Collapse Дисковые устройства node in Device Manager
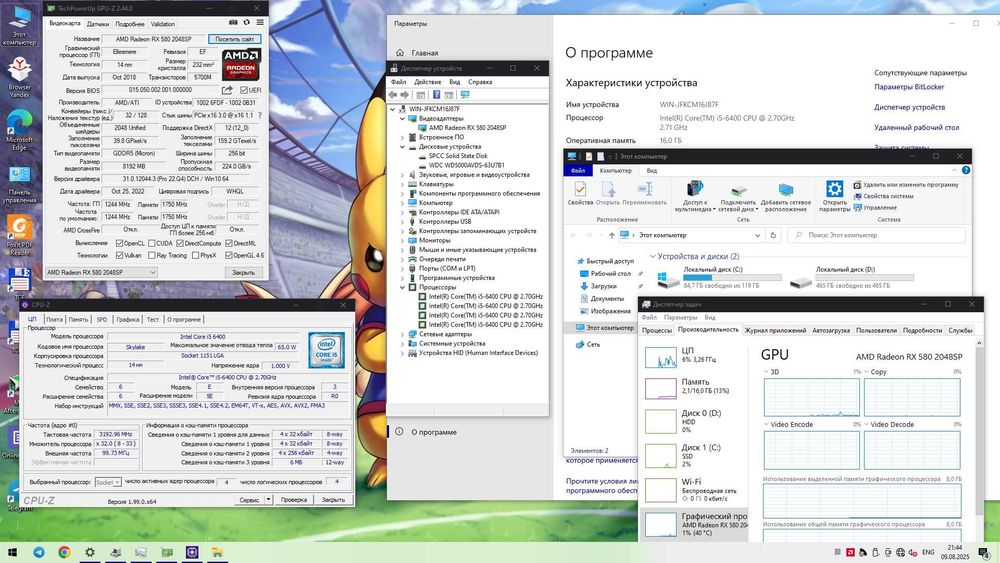This screenshot has height=563, width=1000. [402, 147]
